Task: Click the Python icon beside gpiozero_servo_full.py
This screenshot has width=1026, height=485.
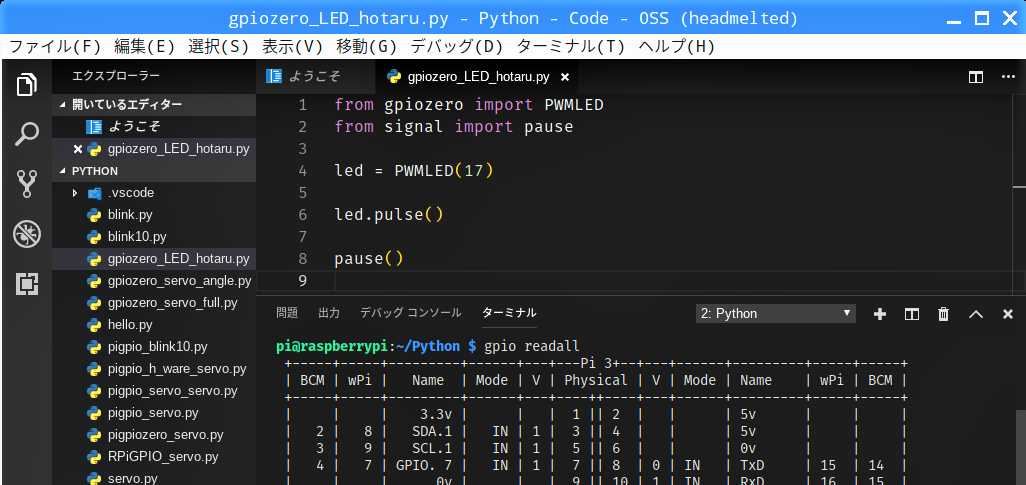Action: point(95,303)
